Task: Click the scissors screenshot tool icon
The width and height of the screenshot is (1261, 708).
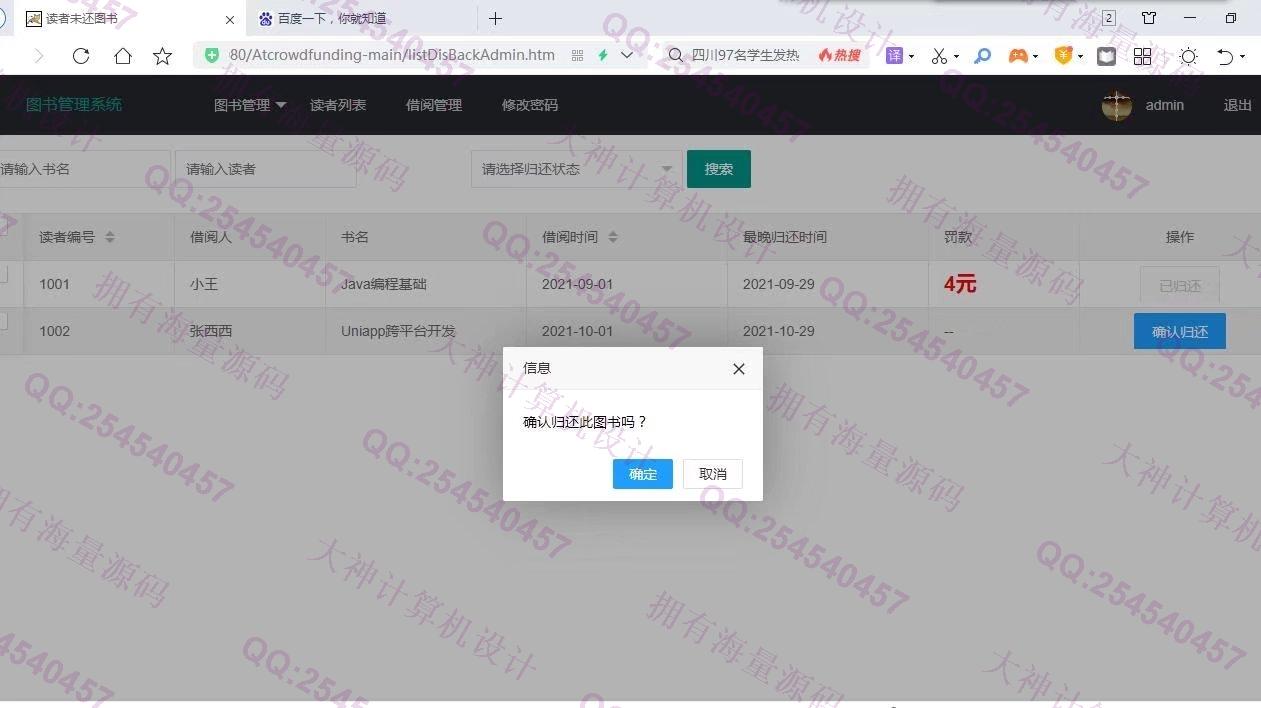Action: click(x=939, y=56)
